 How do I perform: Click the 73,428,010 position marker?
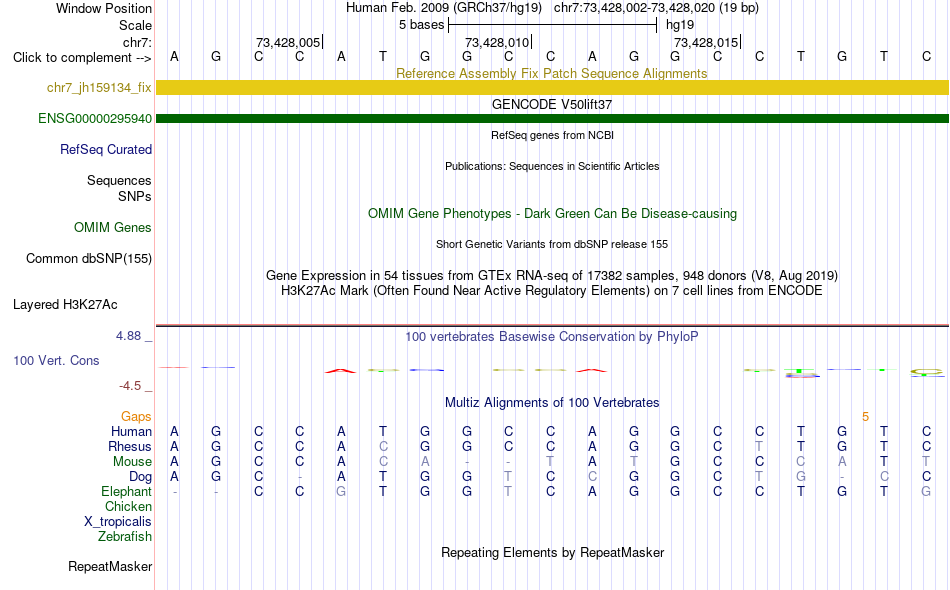[498, 42]
